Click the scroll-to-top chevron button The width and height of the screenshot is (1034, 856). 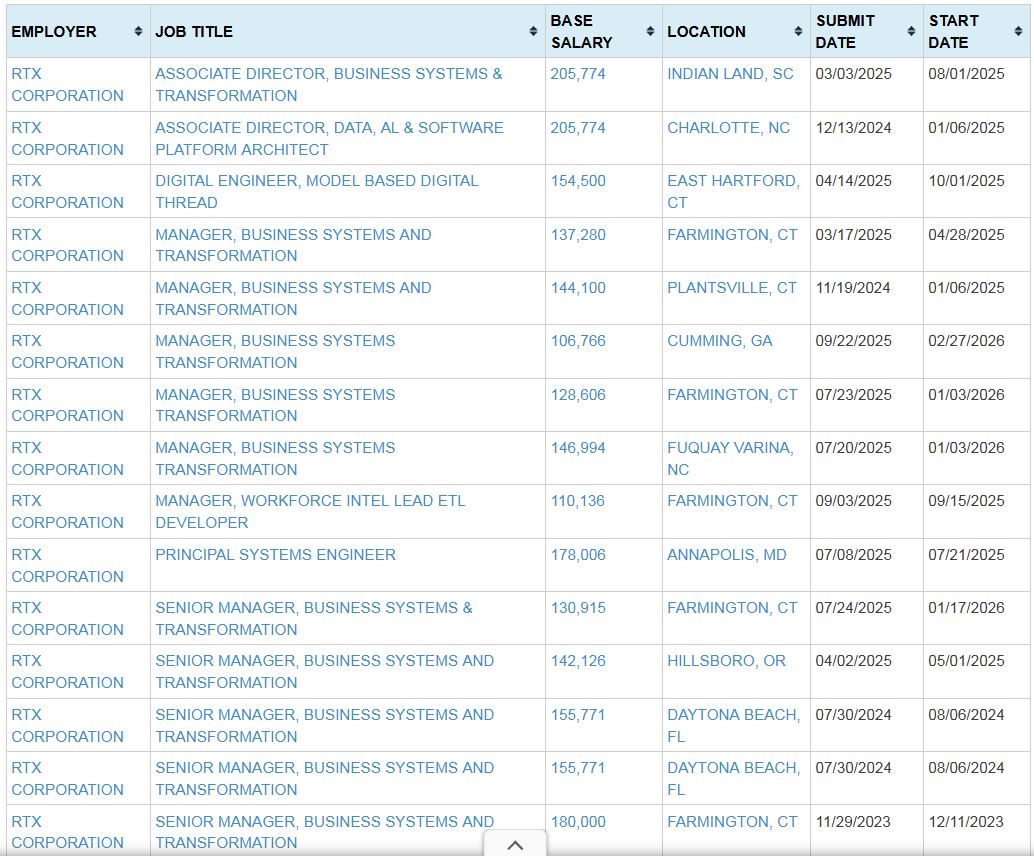515,844
